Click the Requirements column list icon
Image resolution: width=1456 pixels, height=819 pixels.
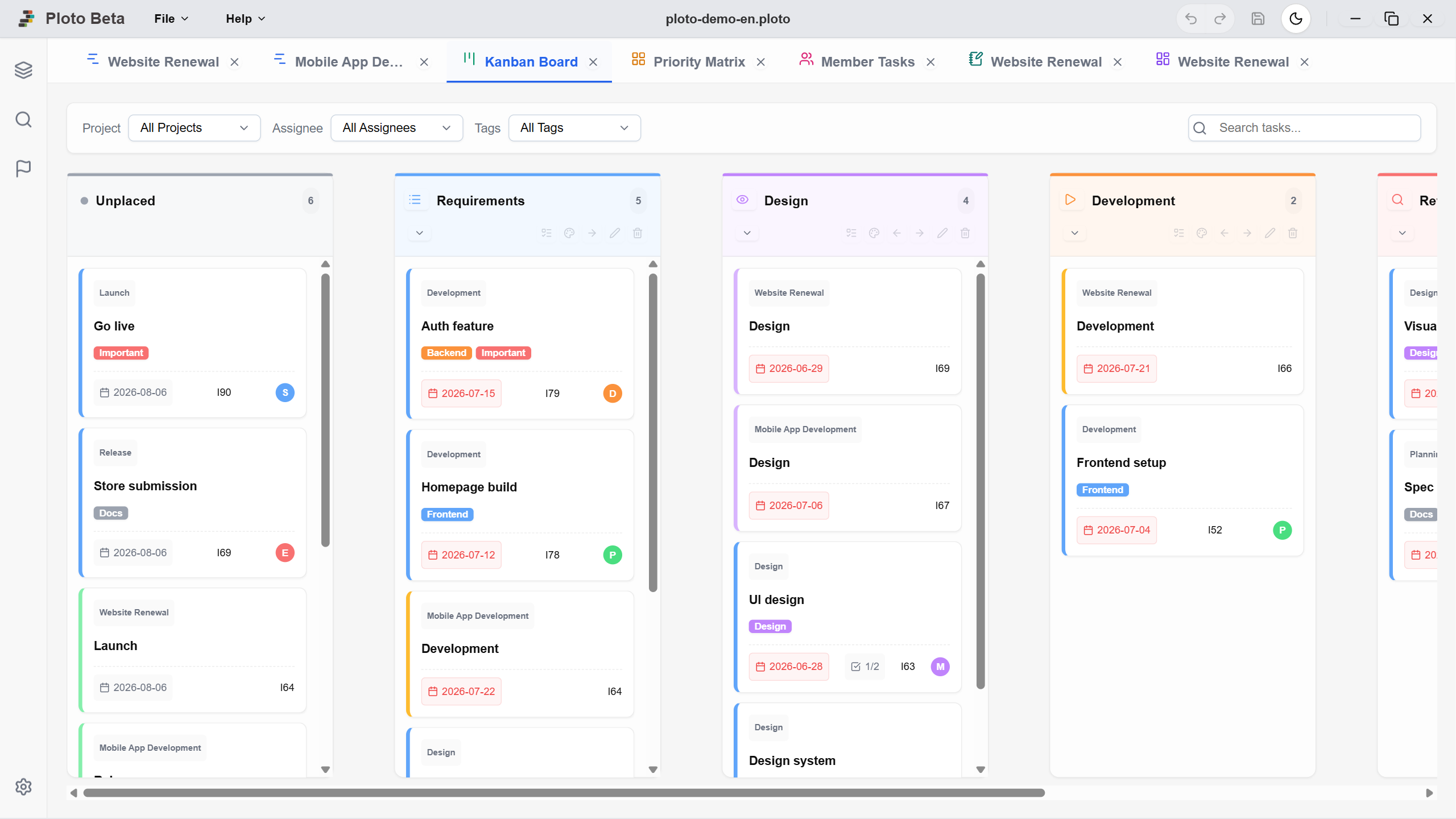[x=415, y=200]
